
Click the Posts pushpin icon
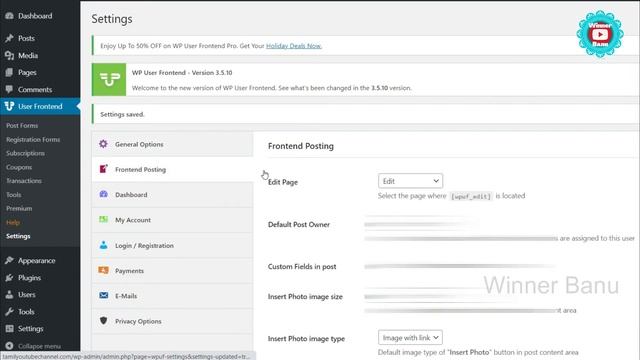[x=9, y=38]
